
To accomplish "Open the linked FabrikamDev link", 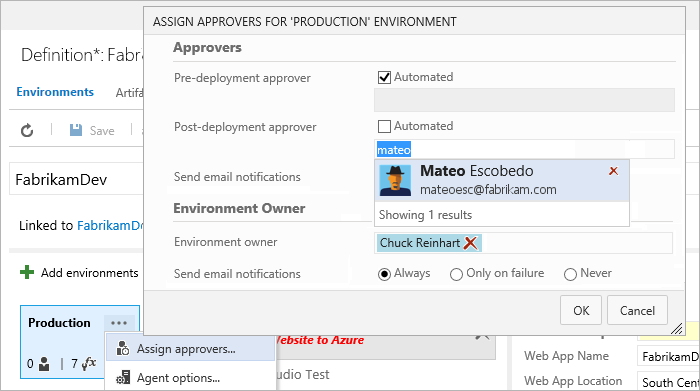I will (x=110, y=225).
